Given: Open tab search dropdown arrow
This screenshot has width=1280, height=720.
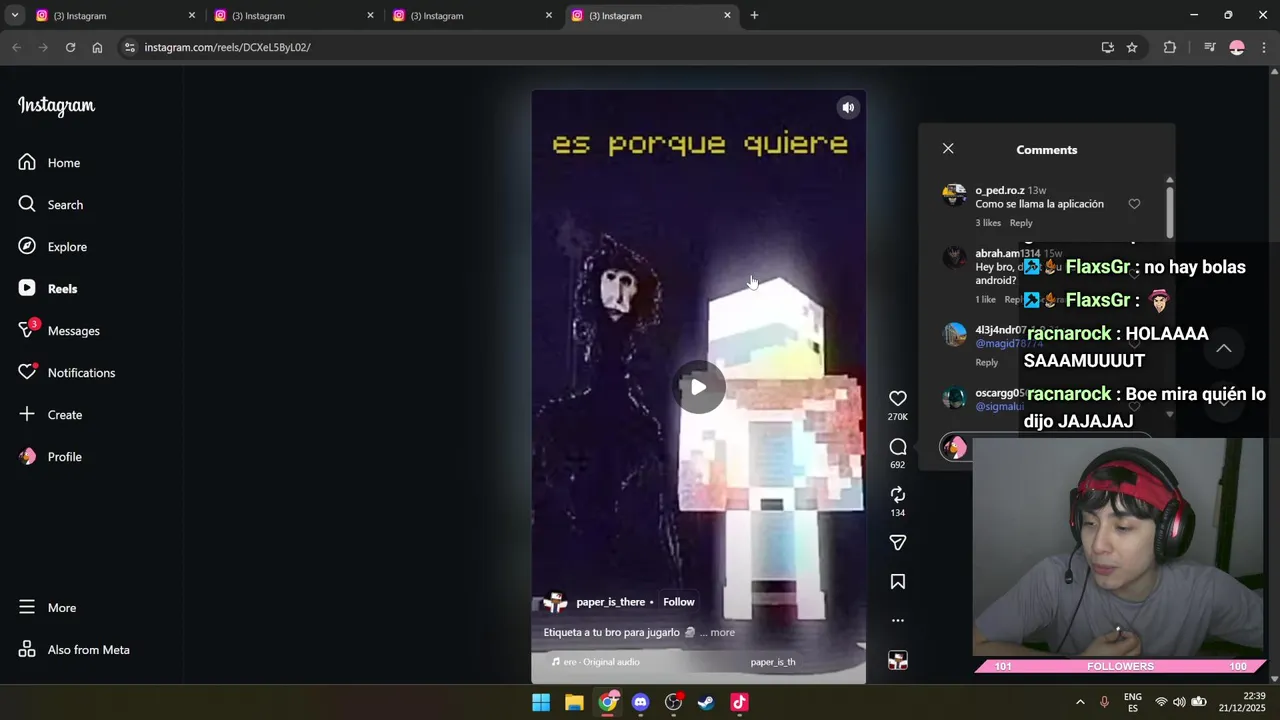Looking at the screenshot, I should click(14, 16).
